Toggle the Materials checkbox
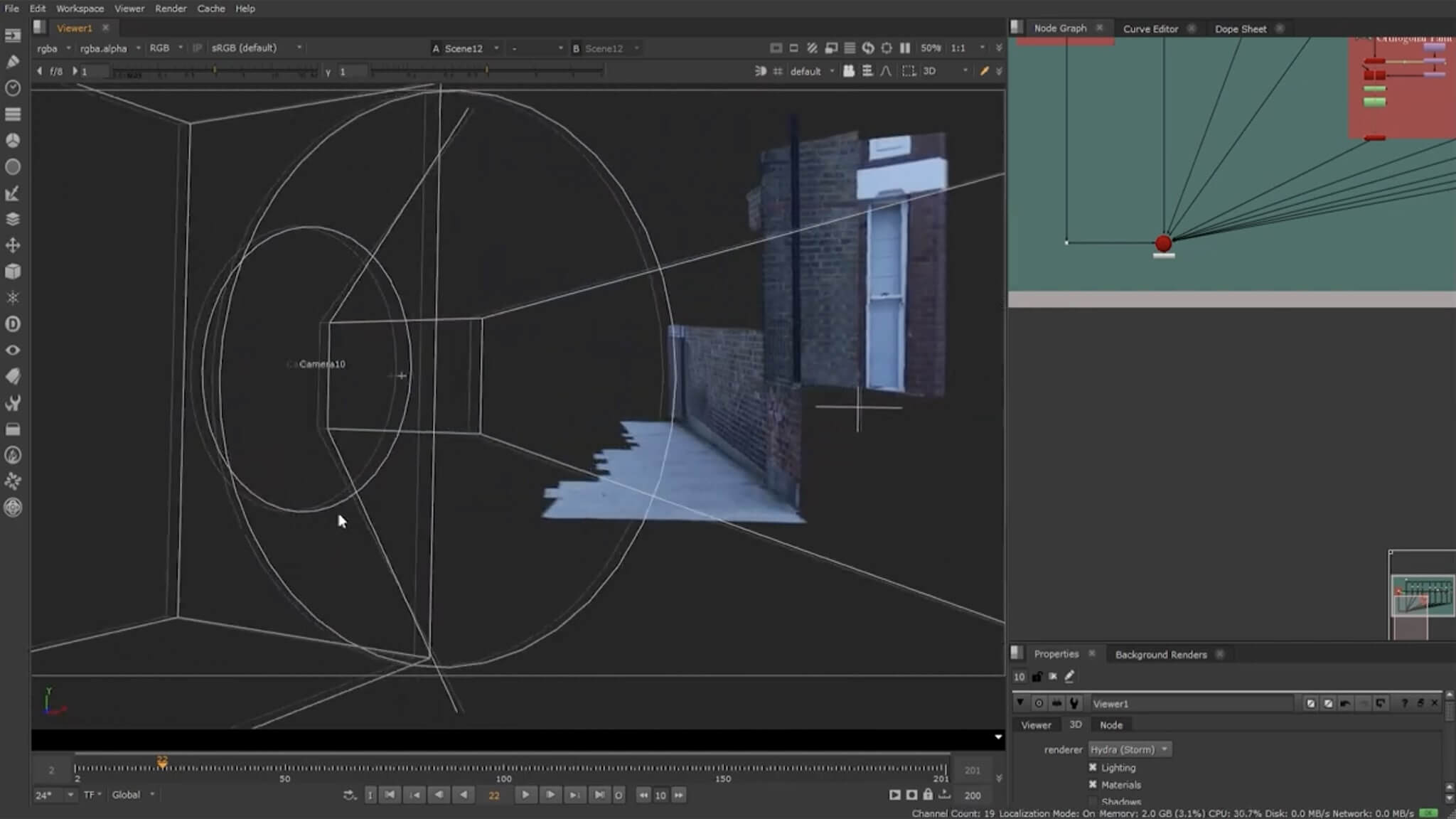The image size is (1456, 819). click(1093, 785)
